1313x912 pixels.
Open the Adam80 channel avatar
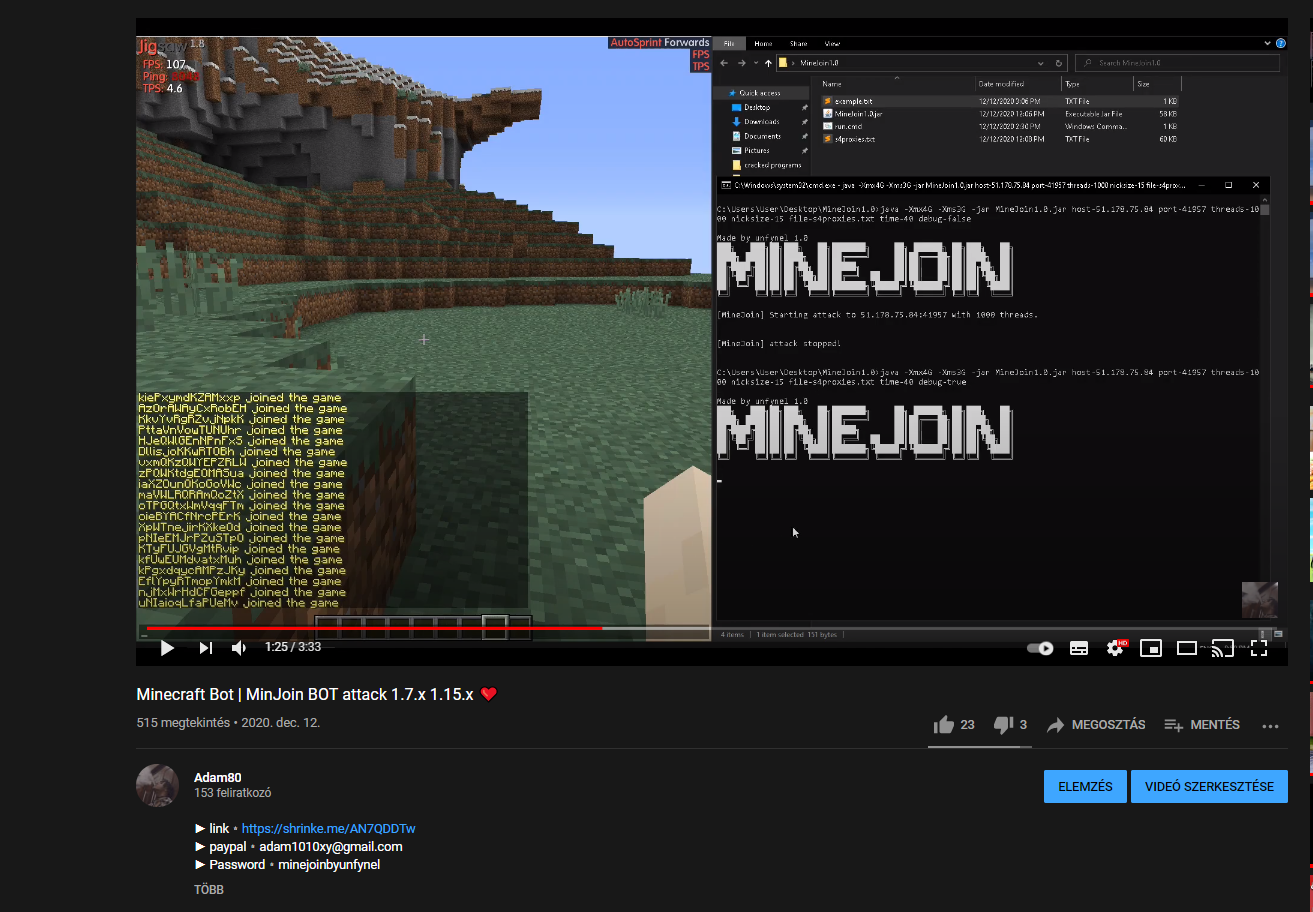pos(157,785)
